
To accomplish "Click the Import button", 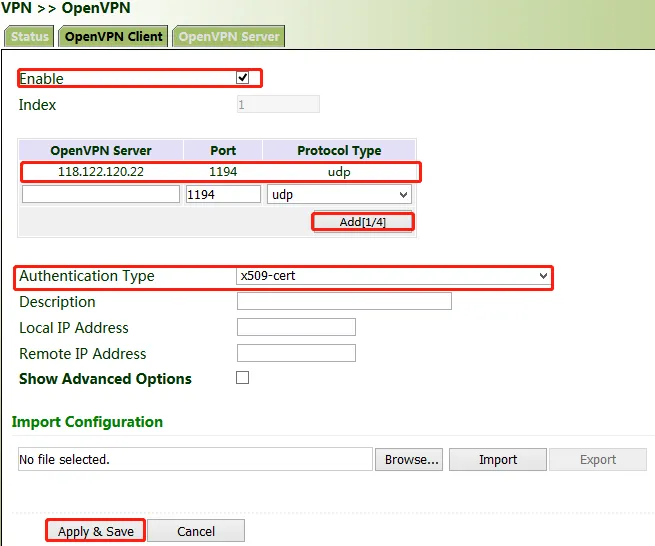I will pos(498,460).
